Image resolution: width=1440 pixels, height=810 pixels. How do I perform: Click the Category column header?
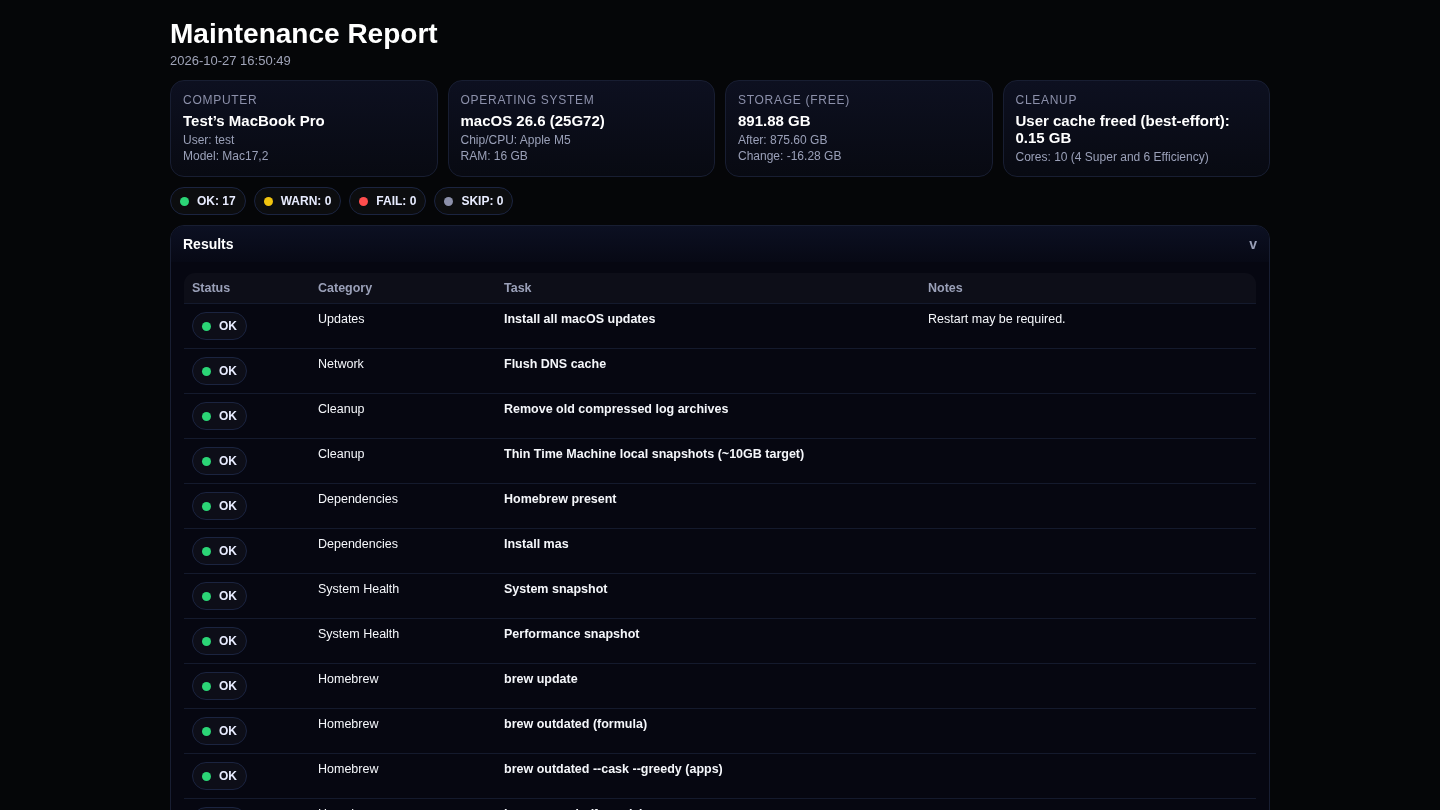pyautogui.click(x=345, y=288)
